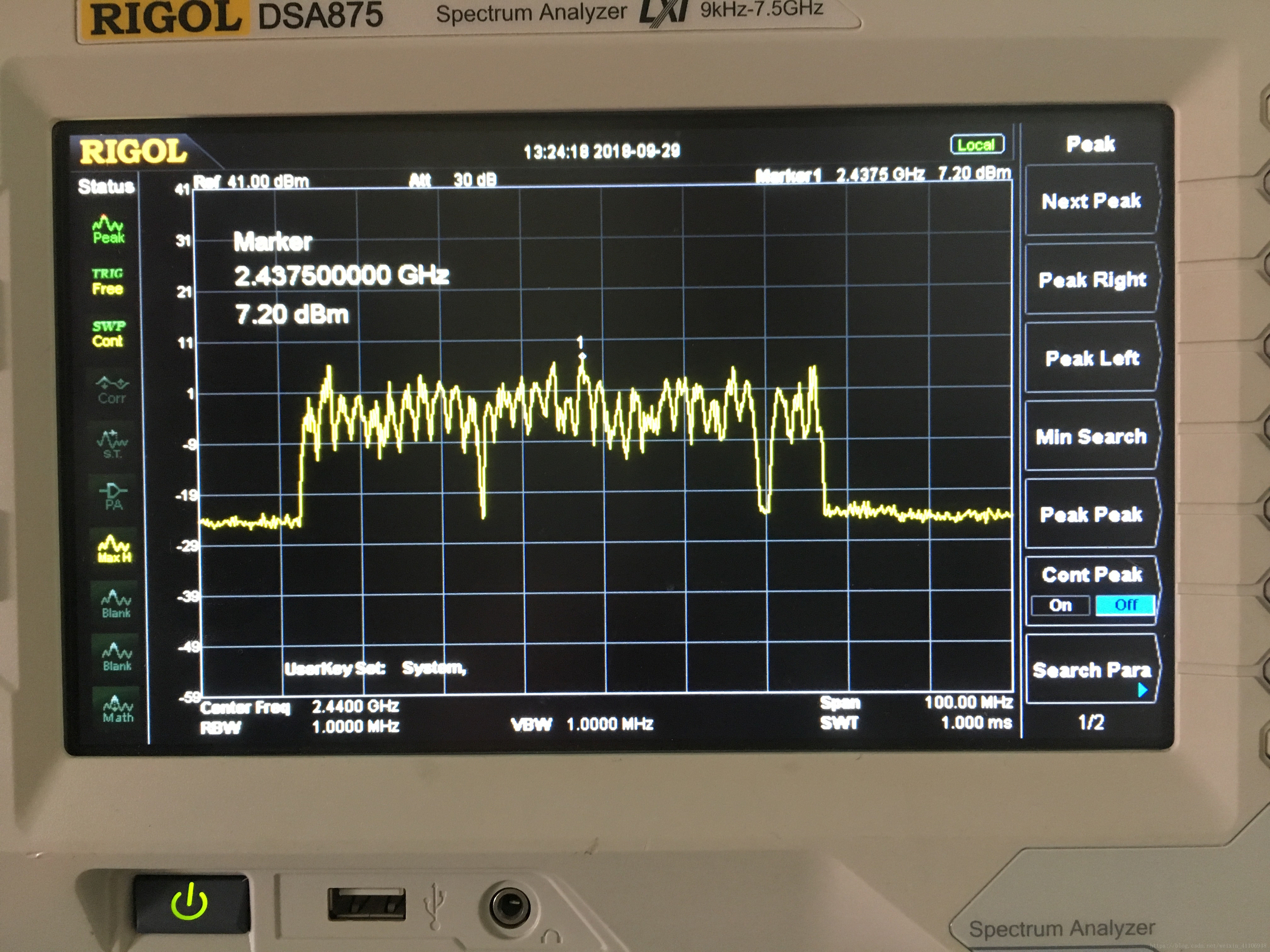The image size is (1270, 952).
Task: Click the Local indicator badge
Action: 977,144
